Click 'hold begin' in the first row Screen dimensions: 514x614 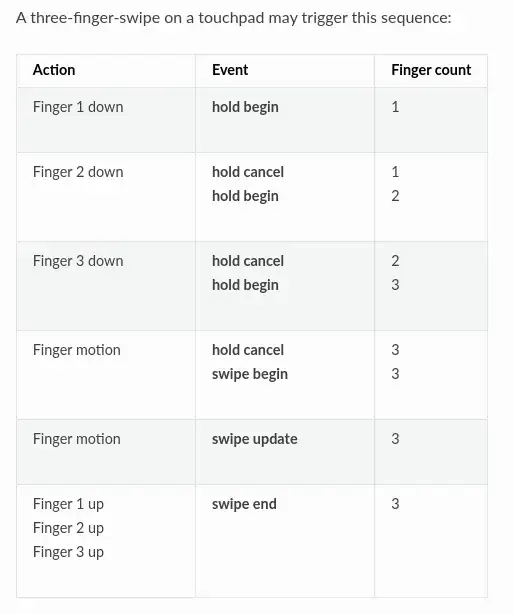pyautogui.click(x=245, y=107)
